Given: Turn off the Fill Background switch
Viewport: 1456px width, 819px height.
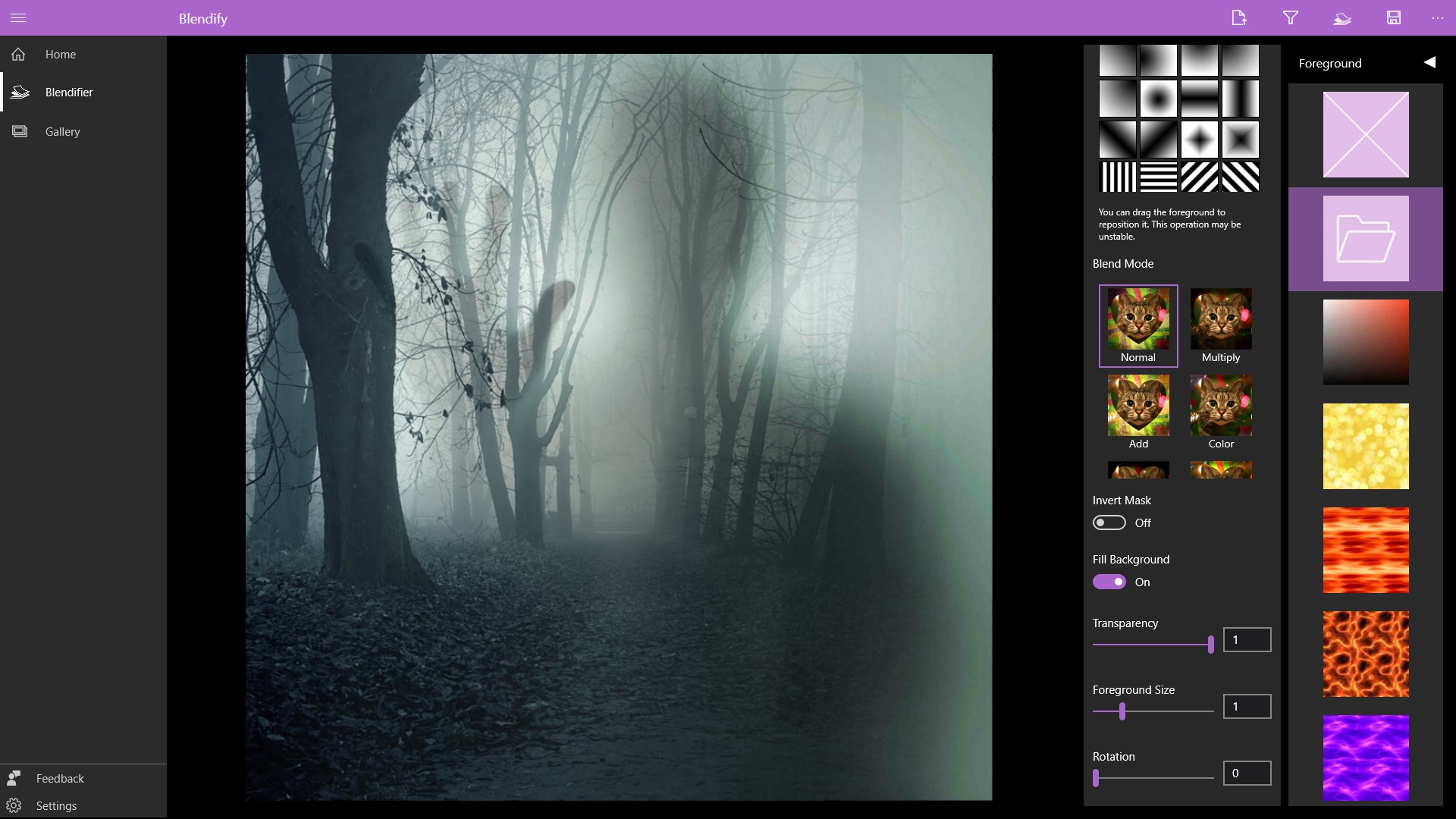Looking at the screenshot, I should pyautogui.click(x=1109, y=582).
